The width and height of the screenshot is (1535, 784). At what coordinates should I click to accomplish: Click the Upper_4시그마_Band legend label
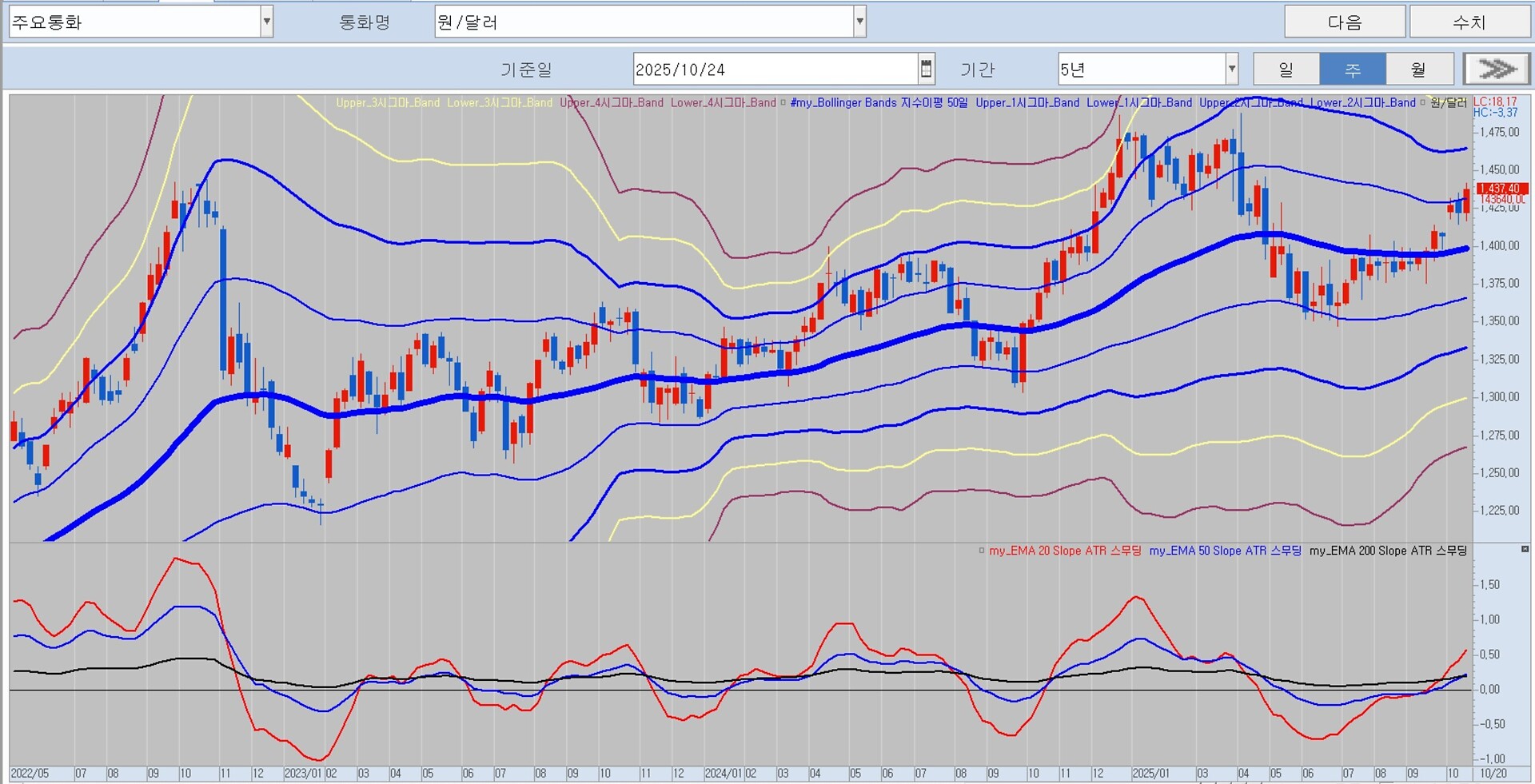pos(612,102)
